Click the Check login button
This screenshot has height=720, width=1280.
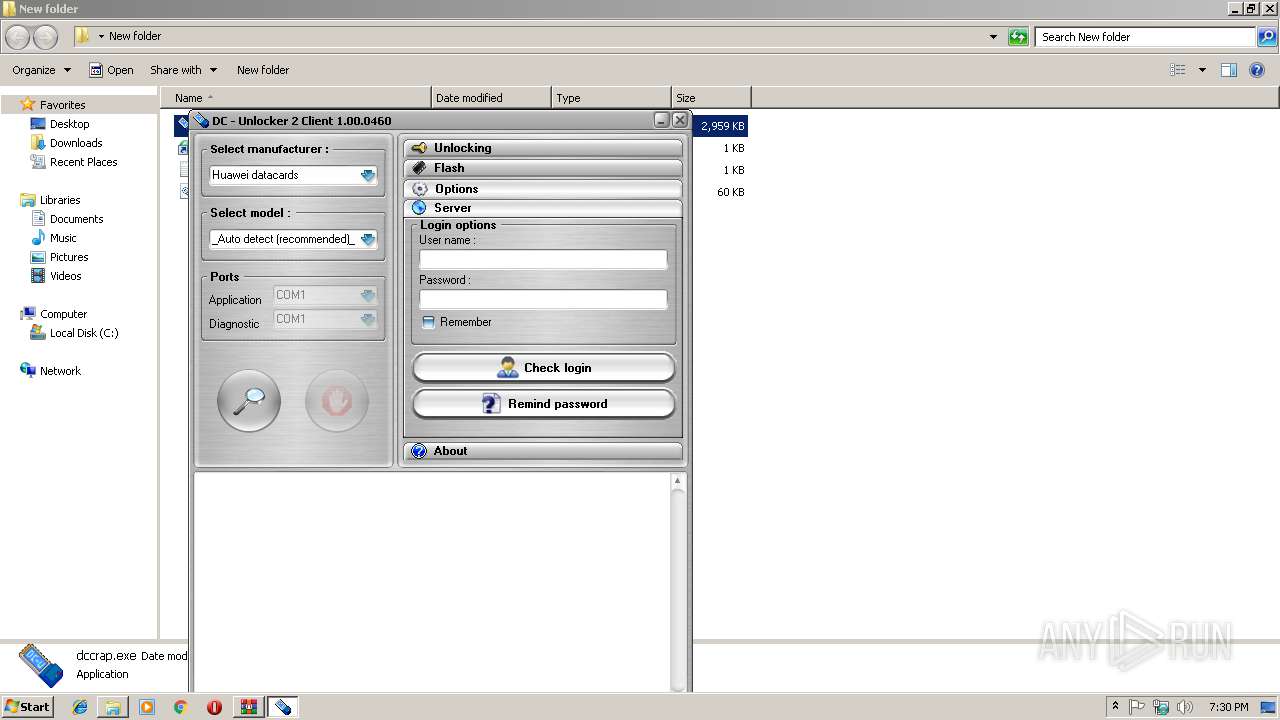544,368
